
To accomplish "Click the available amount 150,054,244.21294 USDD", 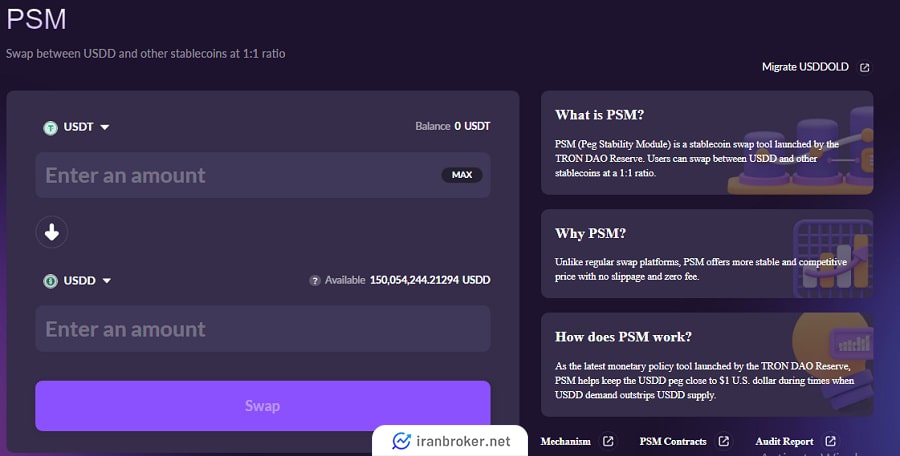I will click(x=430, y=280).
